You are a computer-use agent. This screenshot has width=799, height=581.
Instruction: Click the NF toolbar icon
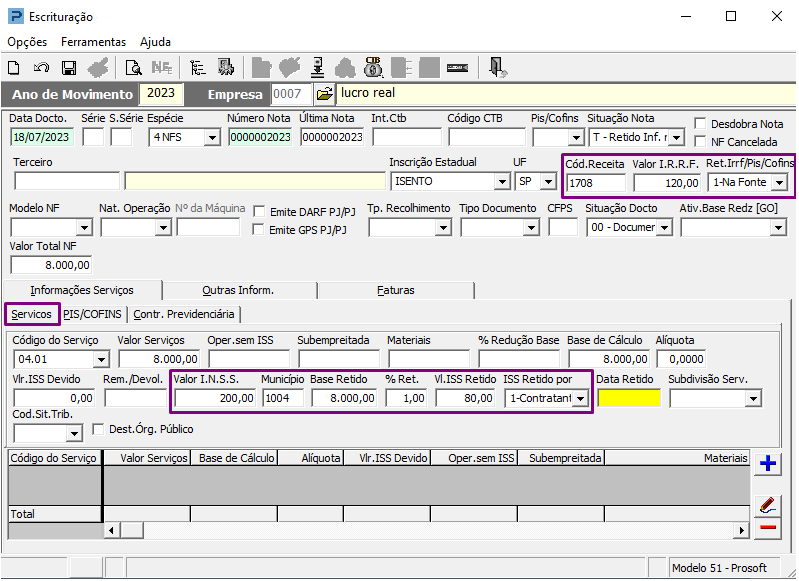[x=162, y=68]
